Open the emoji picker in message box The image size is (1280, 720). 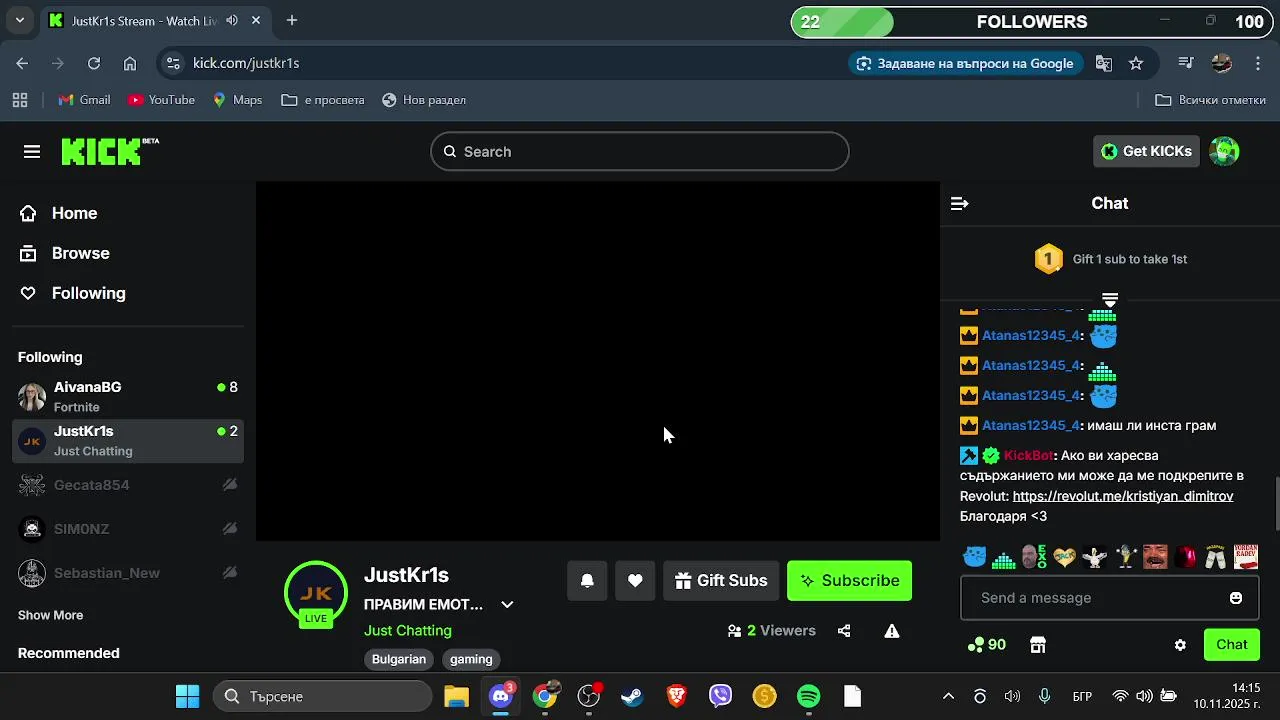point(1236,598)
